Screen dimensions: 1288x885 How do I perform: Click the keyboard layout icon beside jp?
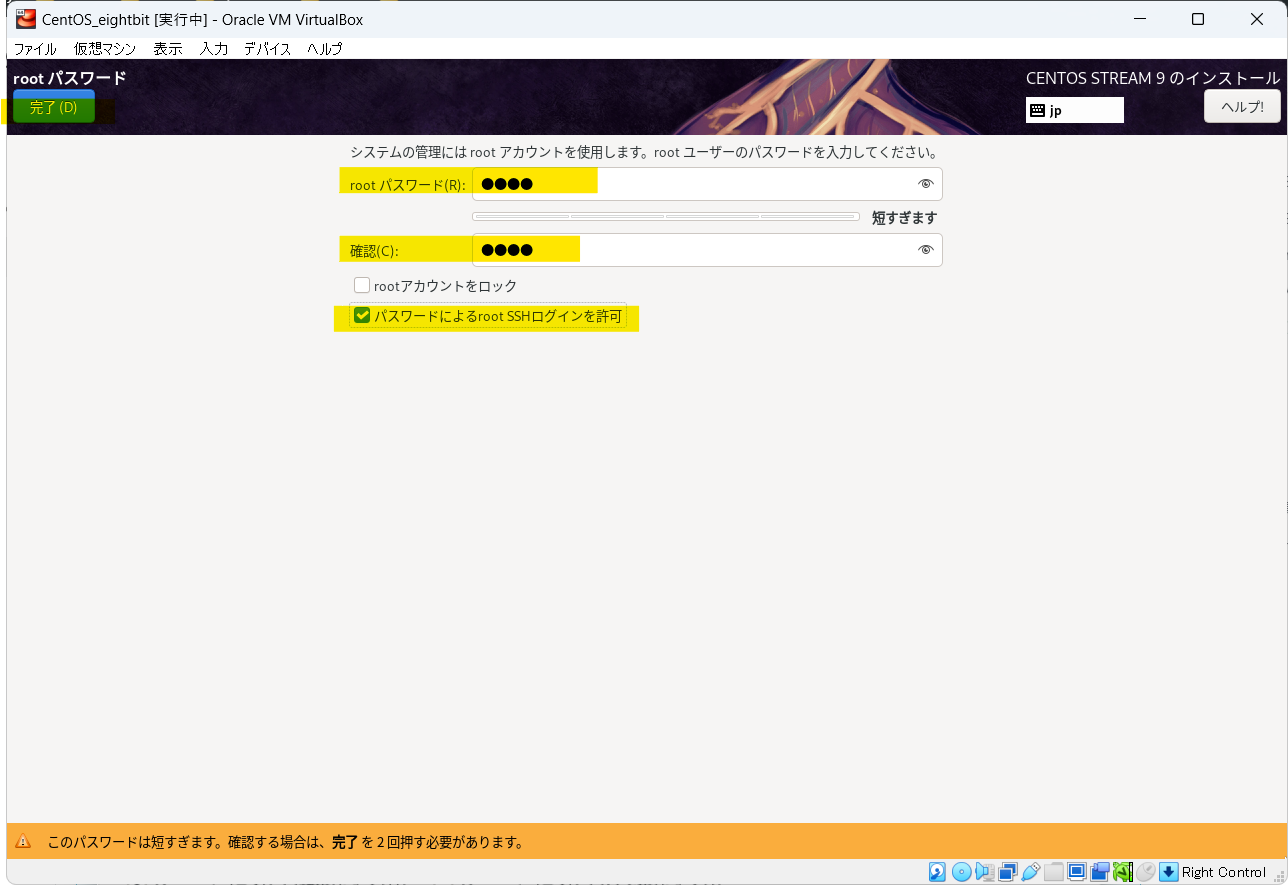[x=1037, y=110]
